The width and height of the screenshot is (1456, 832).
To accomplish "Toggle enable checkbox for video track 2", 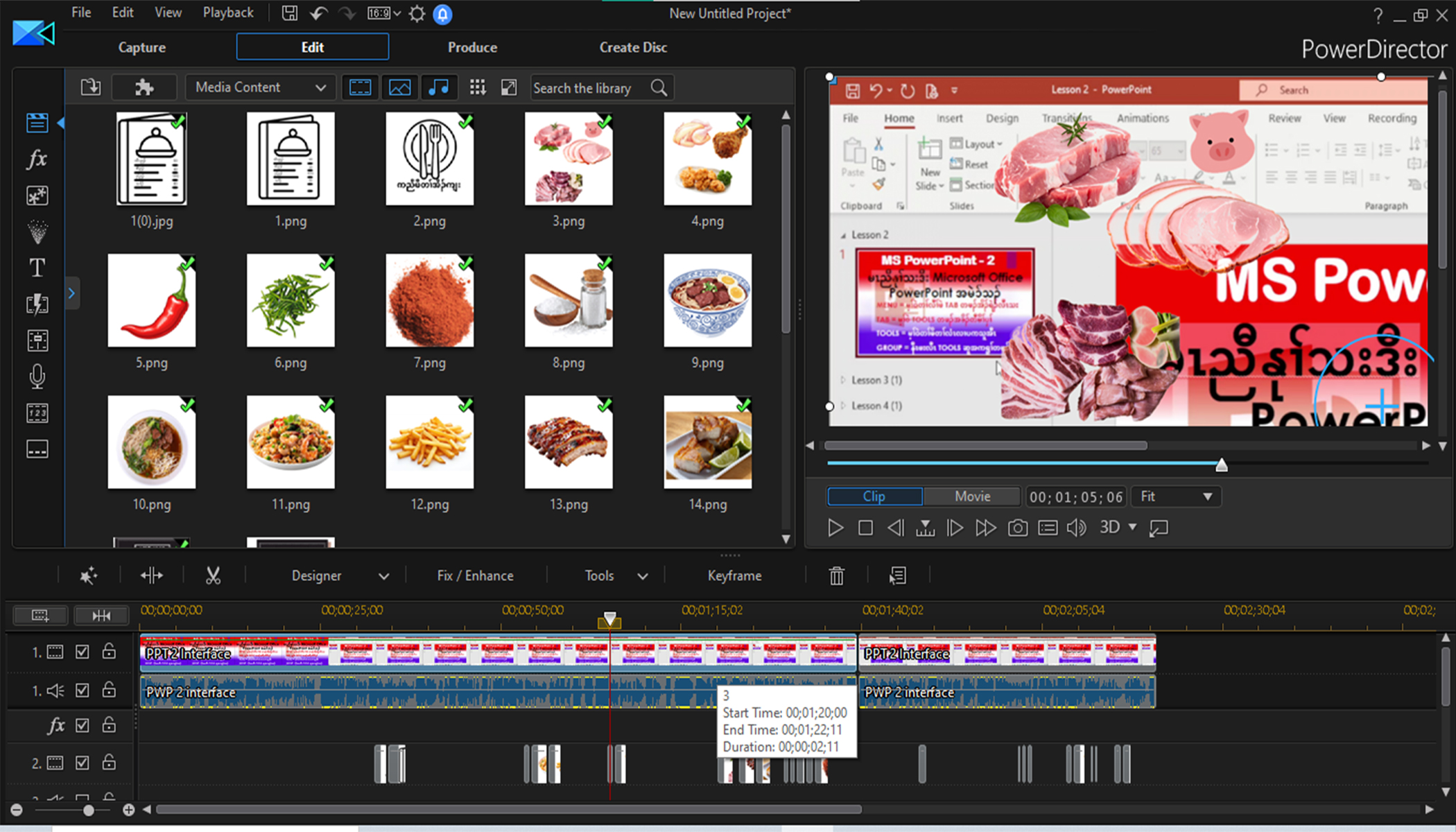I will (83, 763).
